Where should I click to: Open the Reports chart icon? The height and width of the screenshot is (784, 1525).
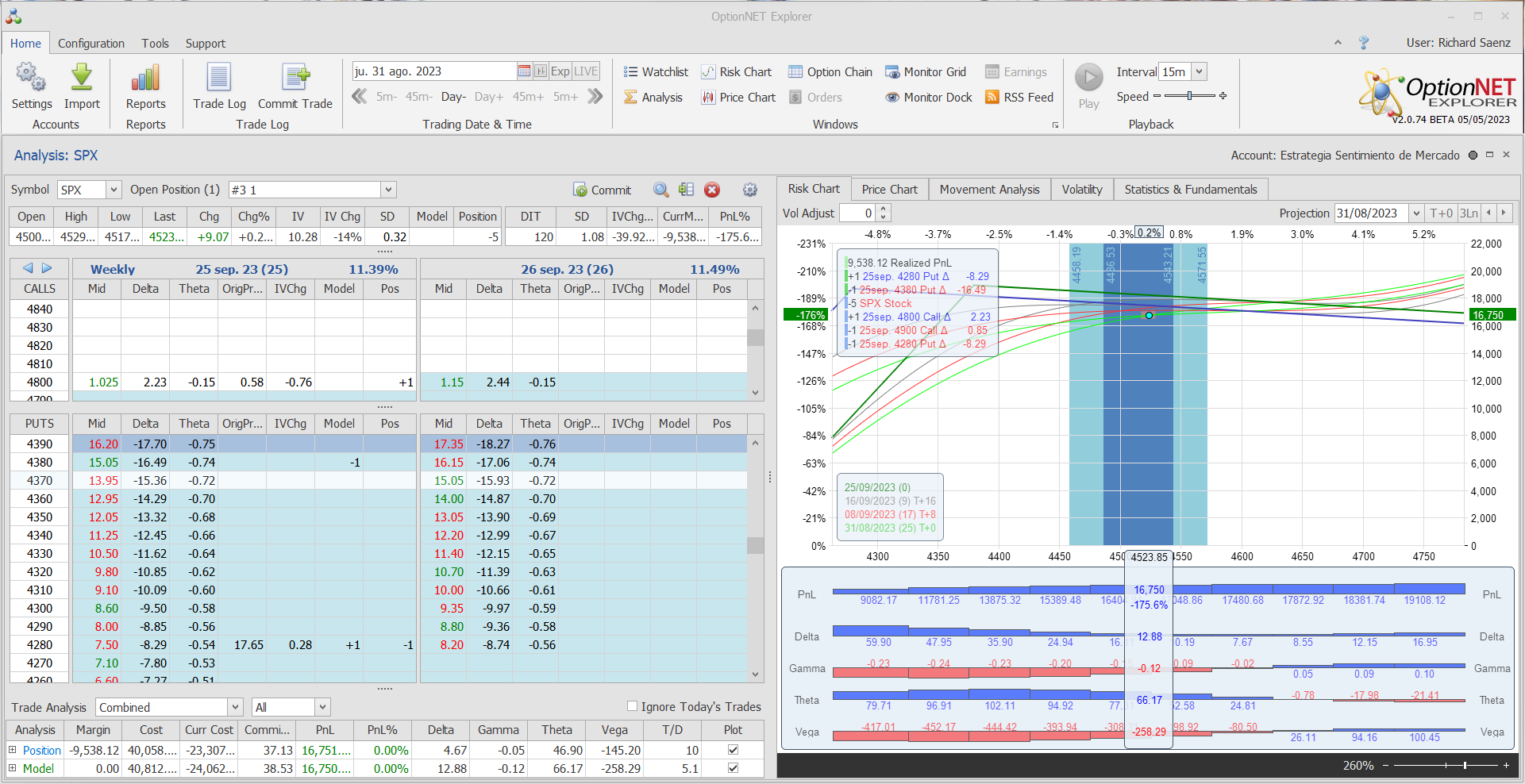[x=145, y=79]
